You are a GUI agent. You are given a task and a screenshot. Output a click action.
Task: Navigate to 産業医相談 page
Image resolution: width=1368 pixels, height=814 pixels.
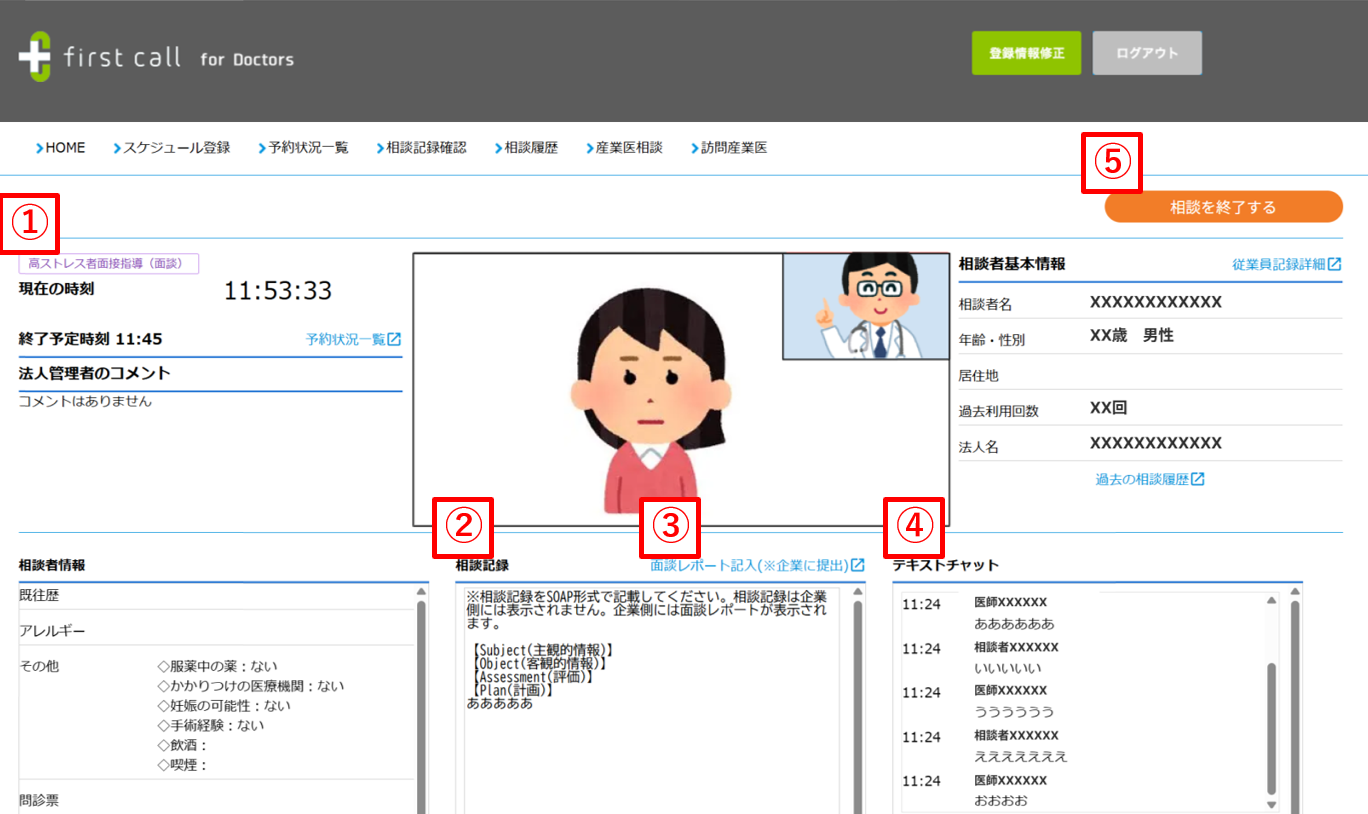625,148
